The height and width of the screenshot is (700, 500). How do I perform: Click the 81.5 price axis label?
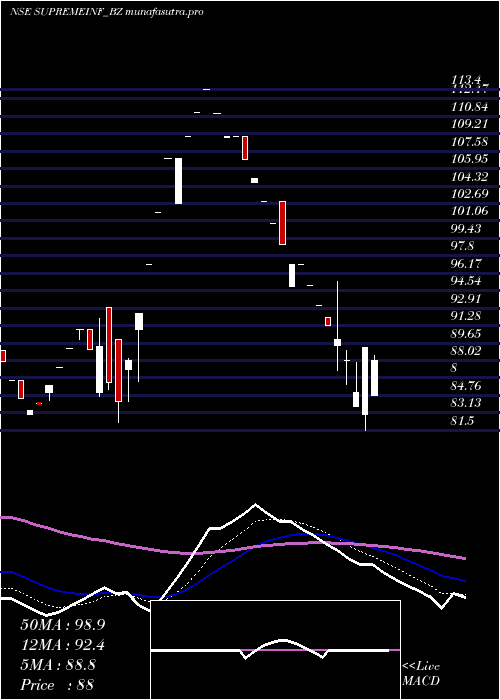tap(462, 420)
